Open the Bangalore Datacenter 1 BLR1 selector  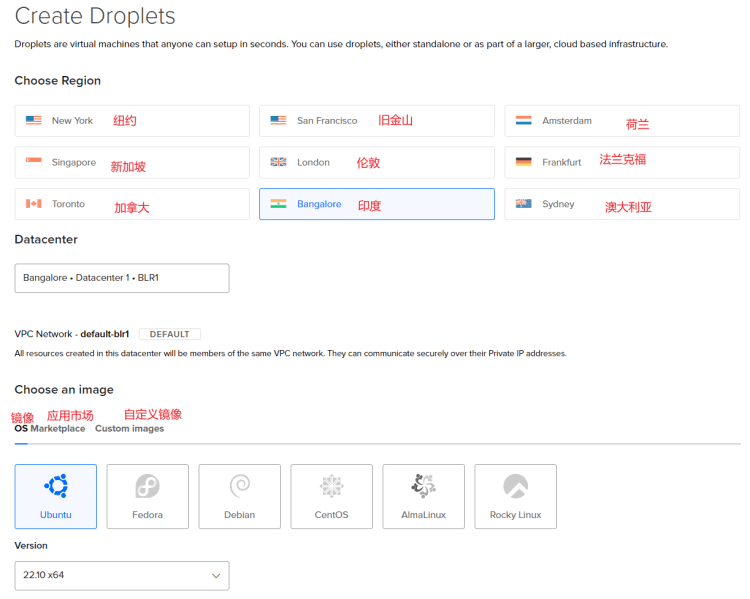click(x=122, y=278)
